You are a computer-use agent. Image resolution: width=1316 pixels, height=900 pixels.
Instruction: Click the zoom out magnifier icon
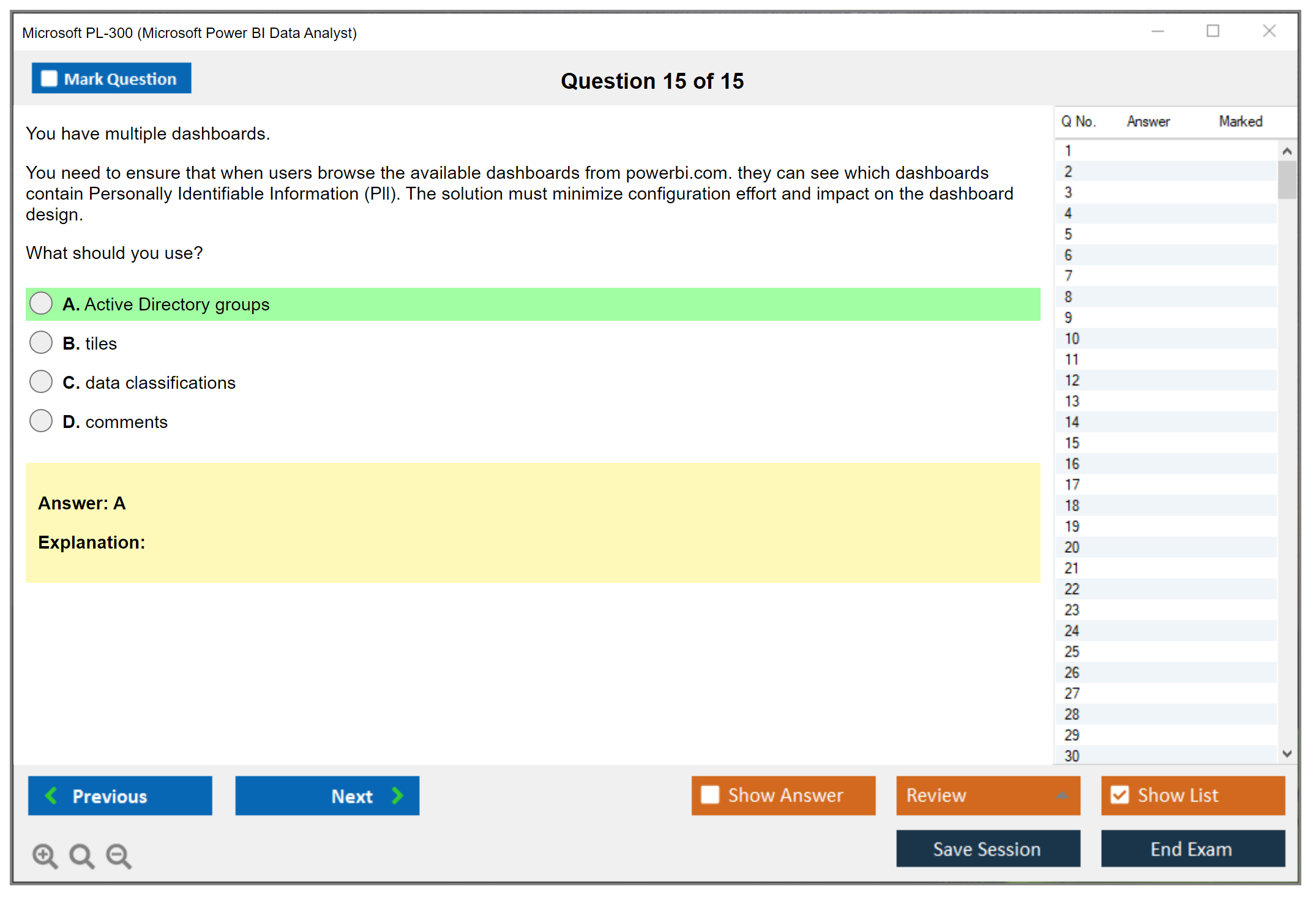(x=118, y=855)
